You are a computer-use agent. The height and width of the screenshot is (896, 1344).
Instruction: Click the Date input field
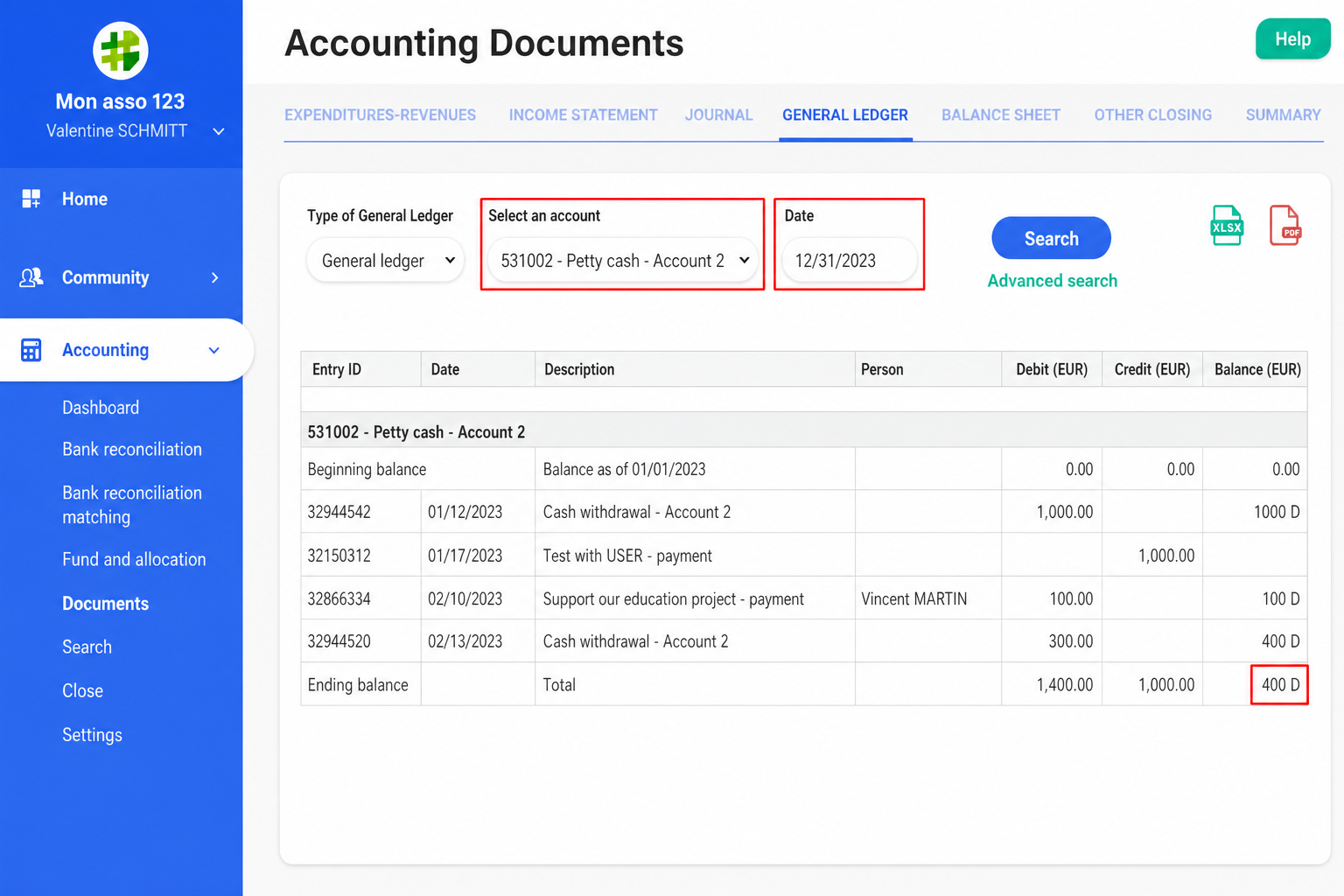pos(849,260)
